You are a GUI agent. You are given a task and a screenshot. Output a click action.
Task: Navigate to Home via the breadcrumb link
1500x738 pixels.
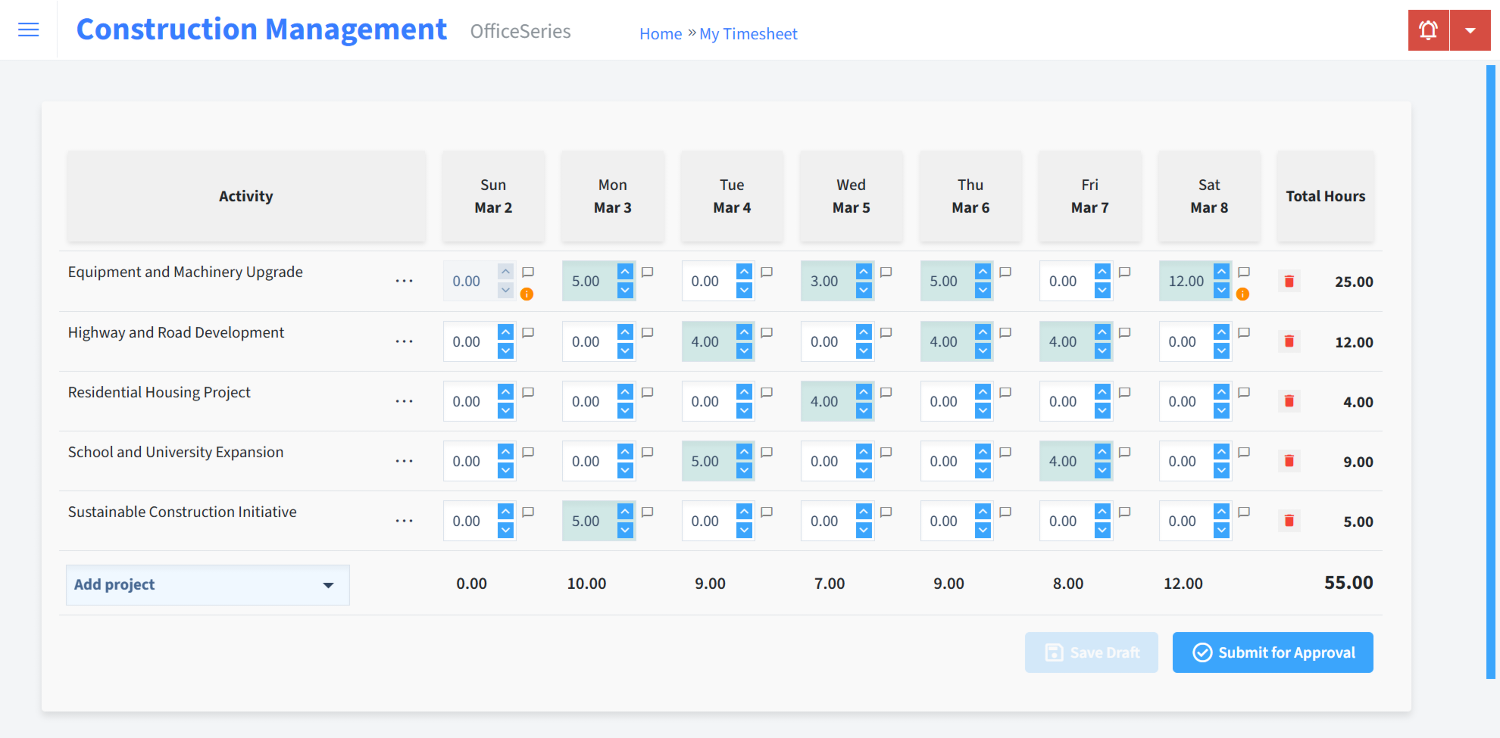tap(660, 33)
